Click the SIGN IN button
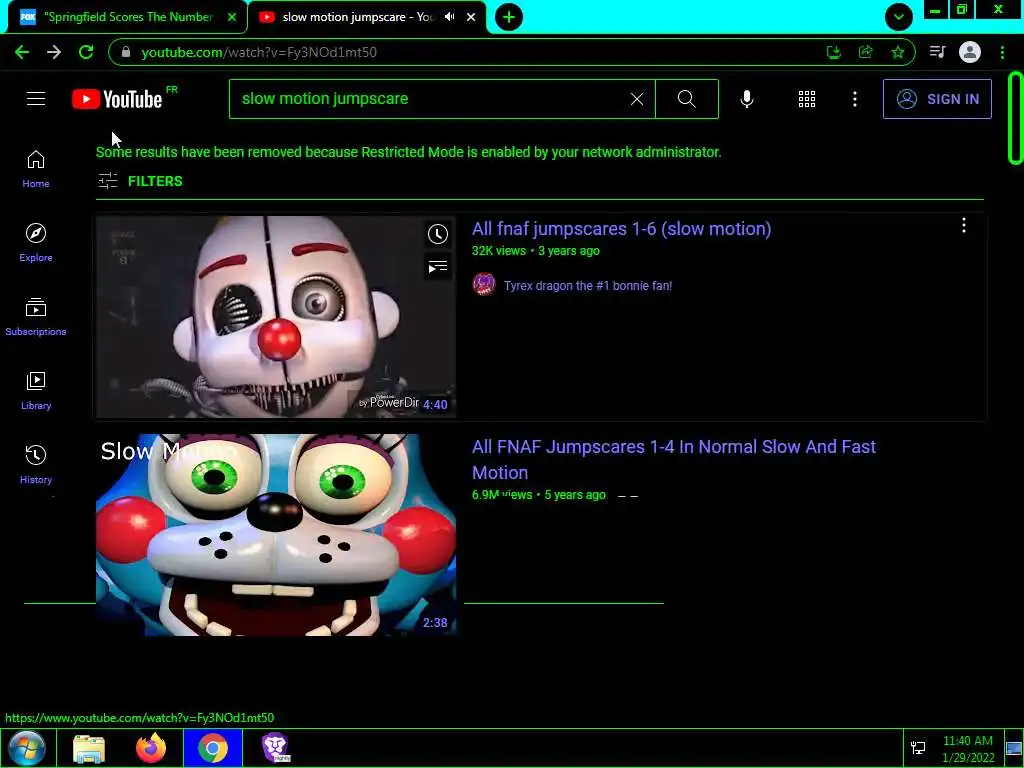The height and width of the screenshot is (768, 1024). pos(937,99)
